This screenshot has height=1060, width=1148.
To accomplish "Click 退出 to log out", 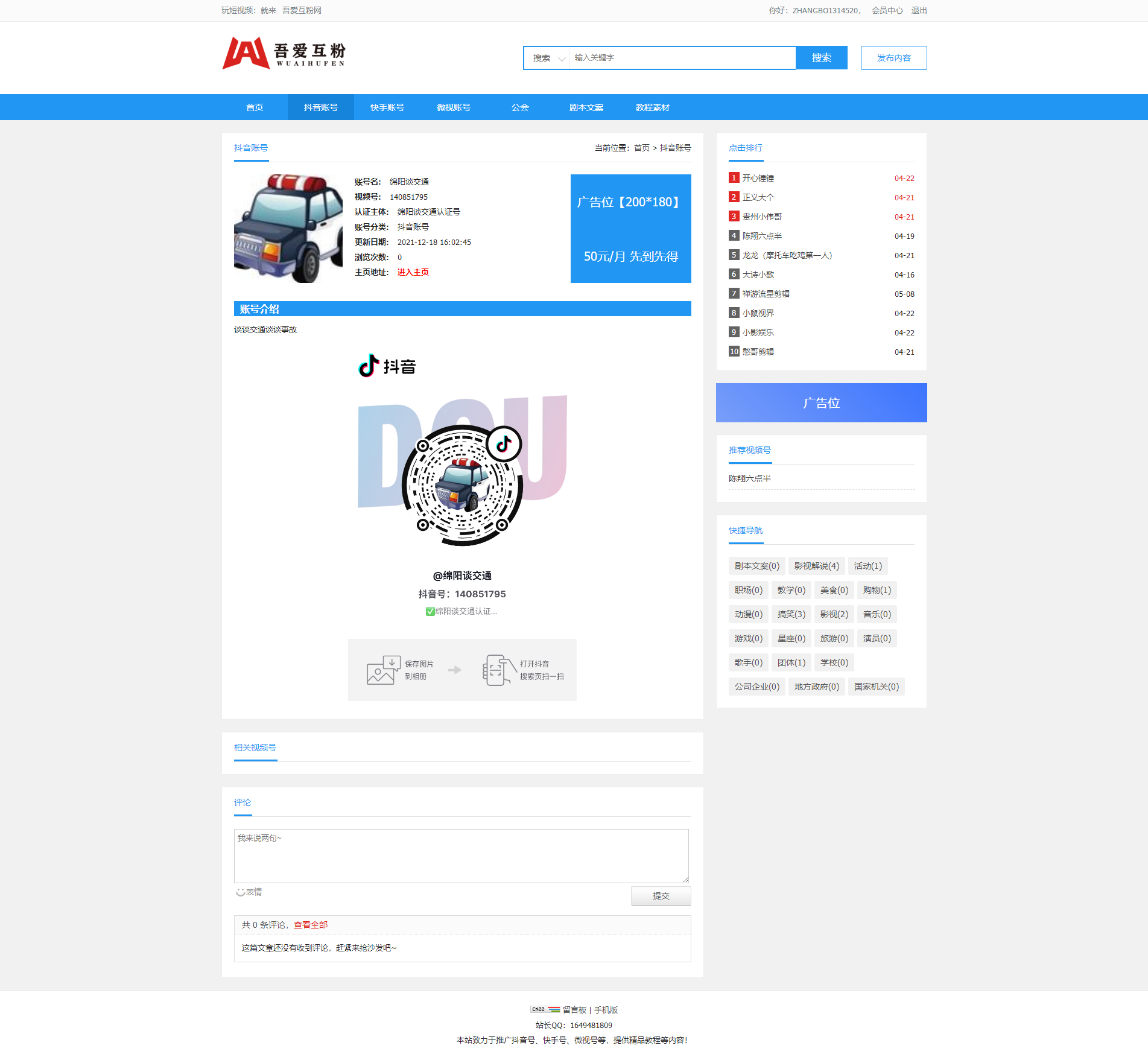I will click(x=919, y=10).
